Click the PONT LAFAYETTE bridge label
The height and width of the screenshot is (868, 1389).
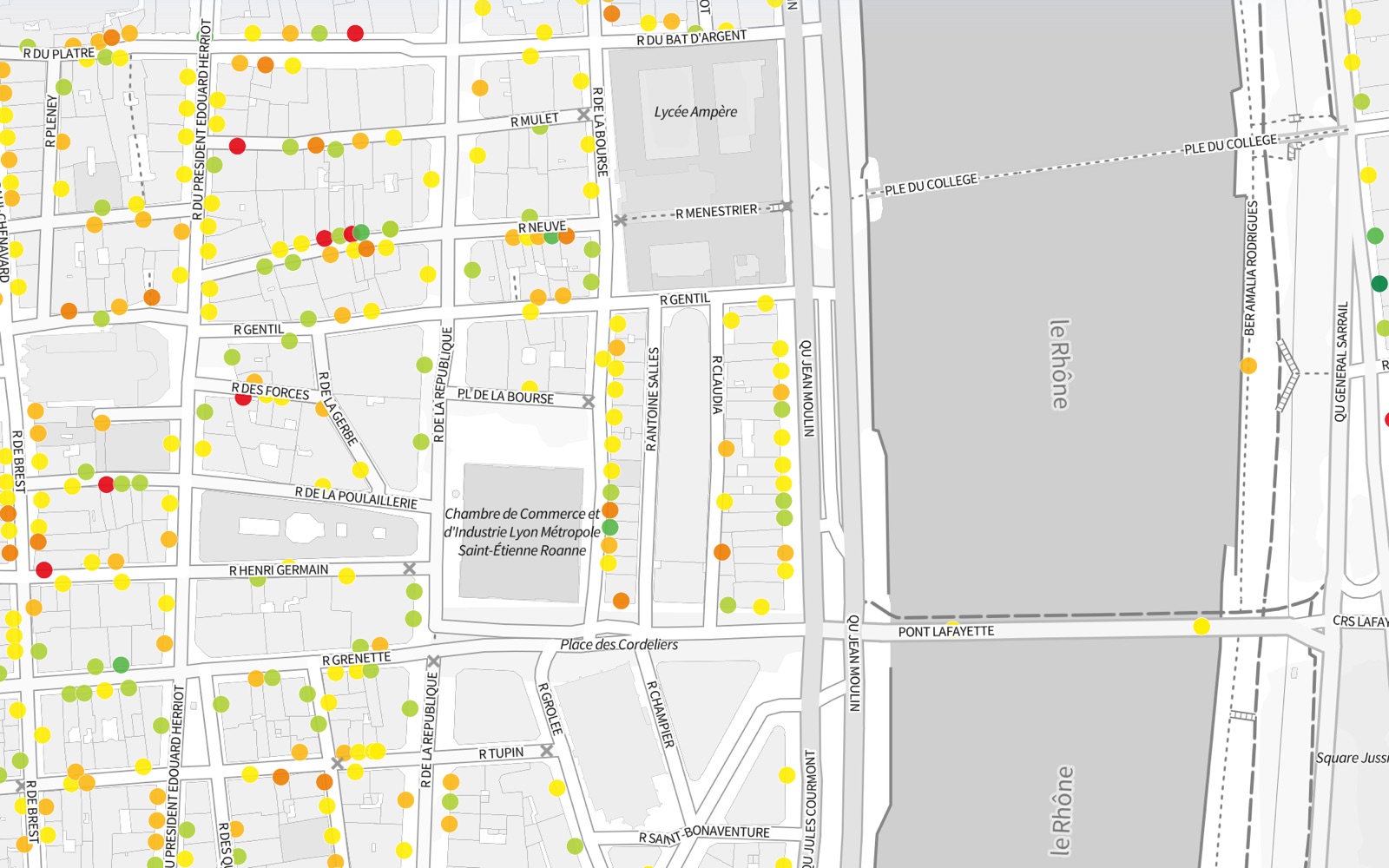coord(946,631)
